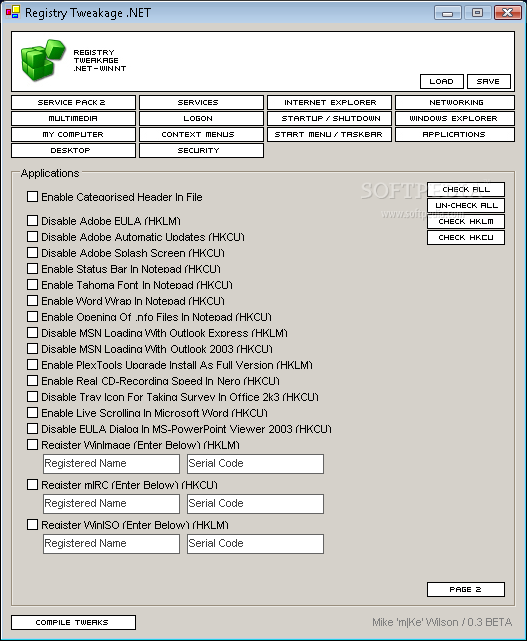The height and width of the screenshot is (641, 527).
Task: Focus WinISO Serial Code field
Action: point(255,544)
